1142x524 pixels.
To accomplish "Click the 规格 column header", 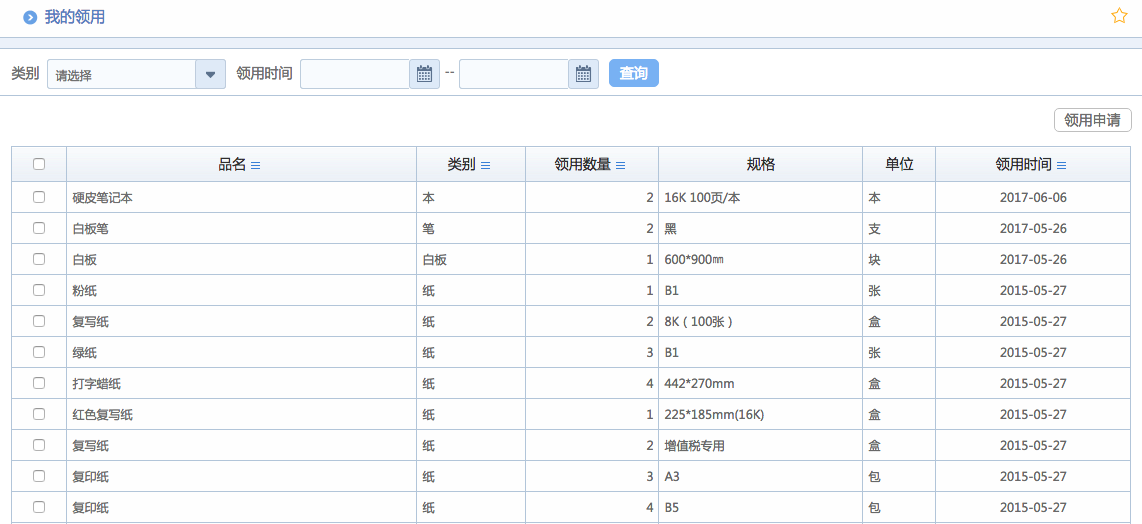I will (x=760, y=165).
